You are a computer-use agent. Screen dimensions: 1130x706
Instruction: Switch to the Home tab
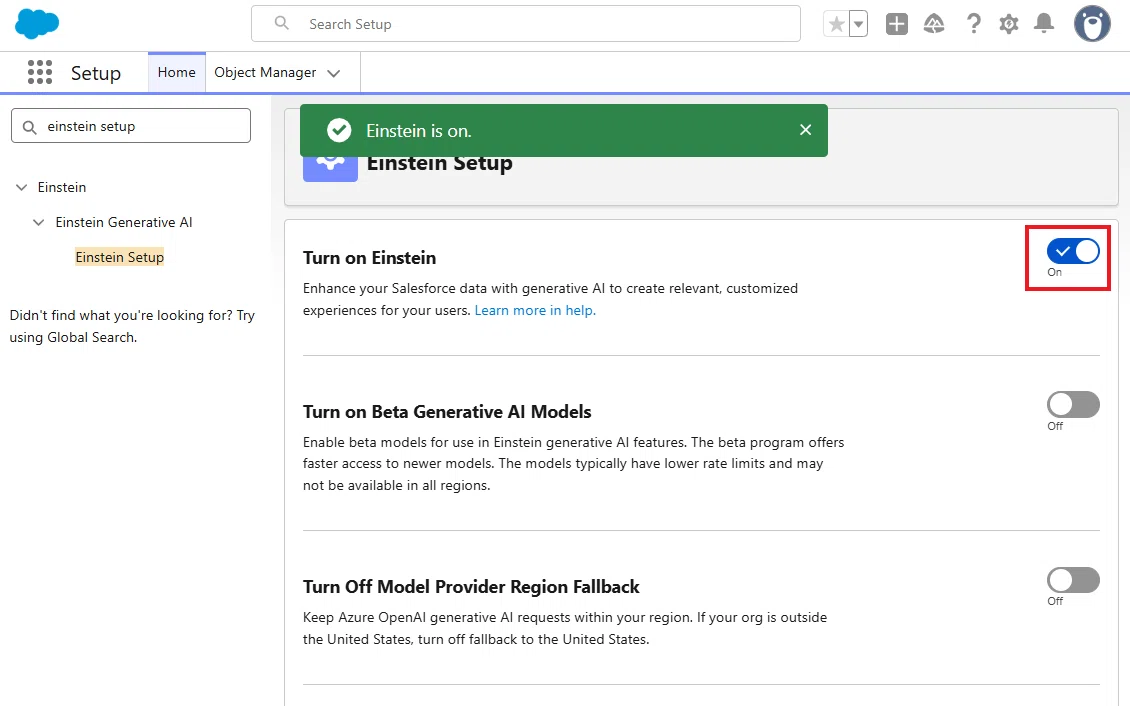click(x=177, y=72)
